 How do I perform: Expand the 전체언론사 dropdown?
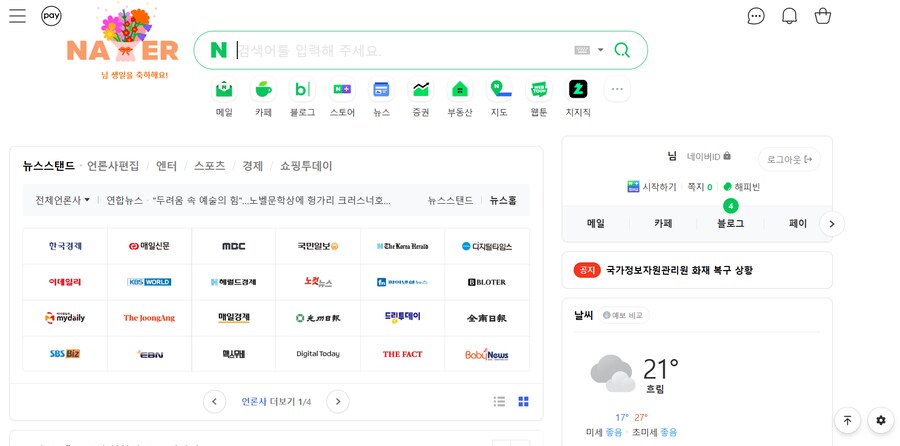pos(62,200)
